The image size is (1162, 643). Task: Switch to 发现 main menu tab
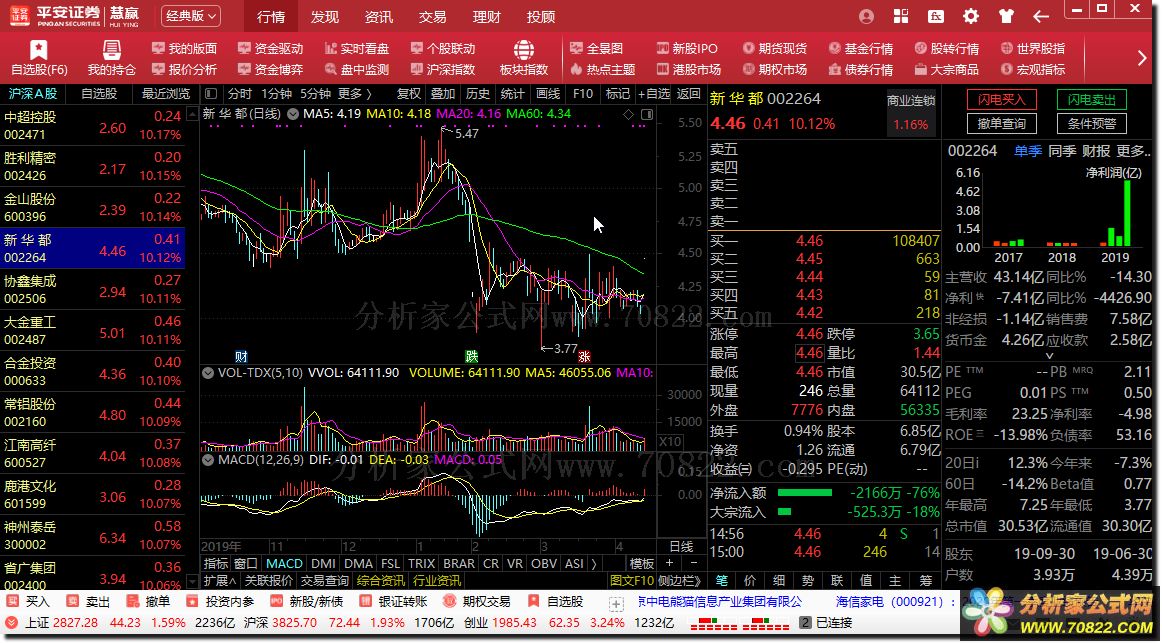click(325, 16)
